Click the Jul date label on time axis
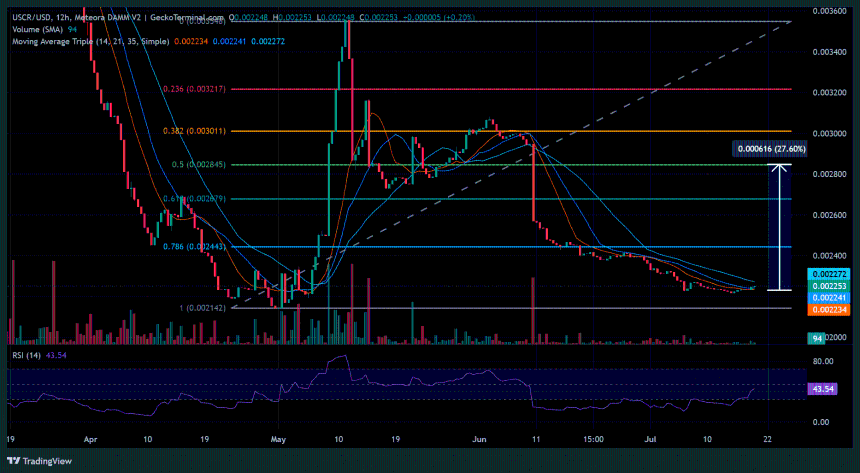 (650, 440)
